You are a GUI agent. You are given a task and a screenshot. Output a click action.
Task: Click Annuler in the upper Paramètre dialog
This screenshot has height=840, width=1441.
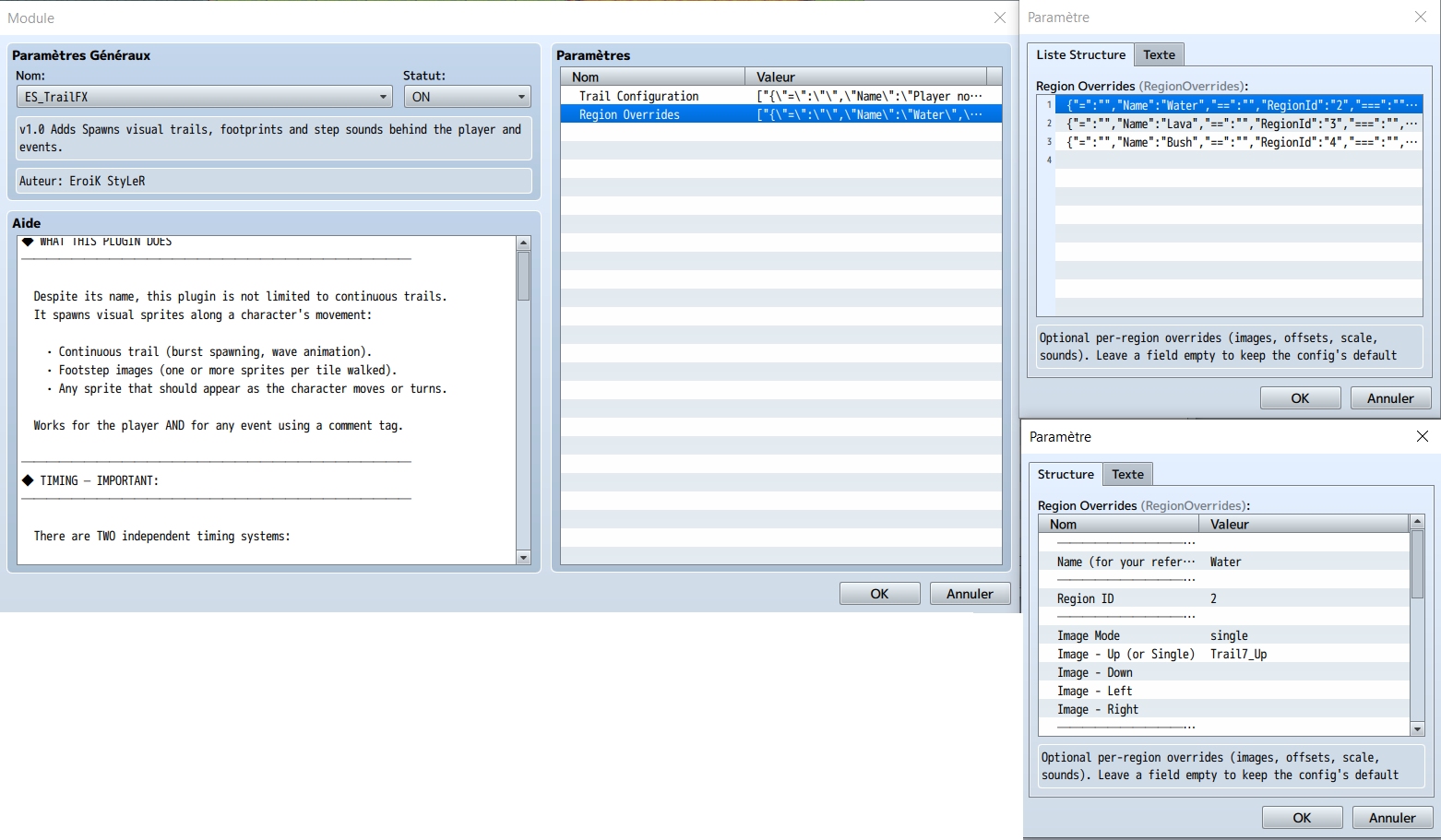(1390, 398)
